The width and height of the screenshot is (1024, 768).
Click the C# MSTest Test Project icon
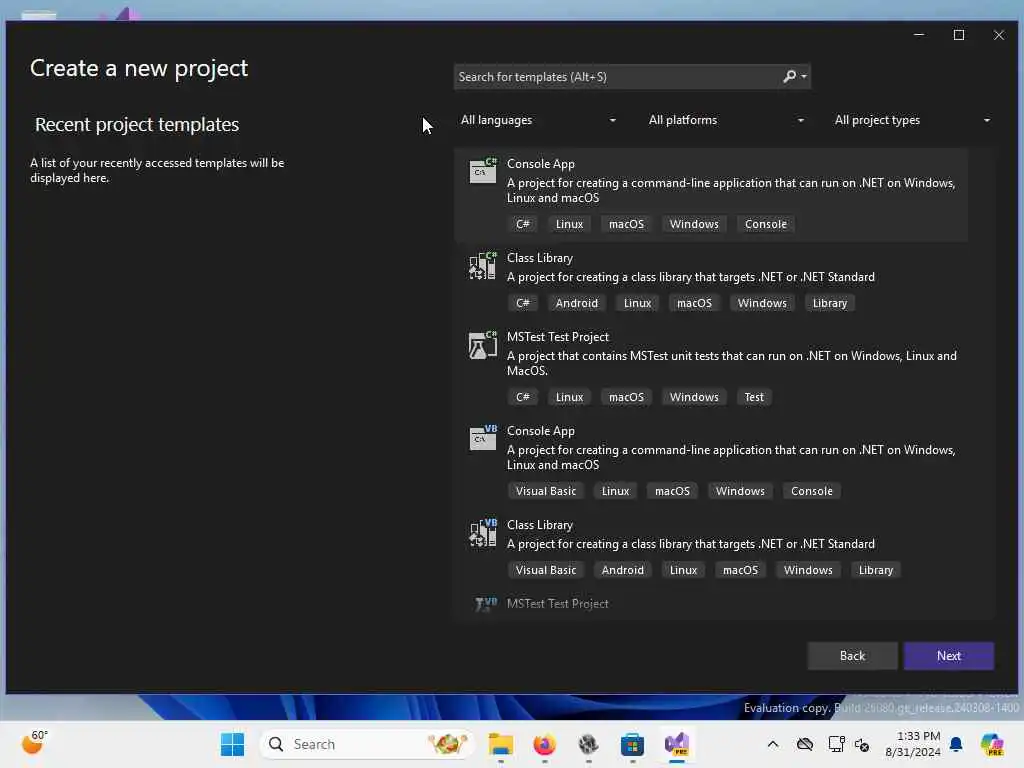483,344
